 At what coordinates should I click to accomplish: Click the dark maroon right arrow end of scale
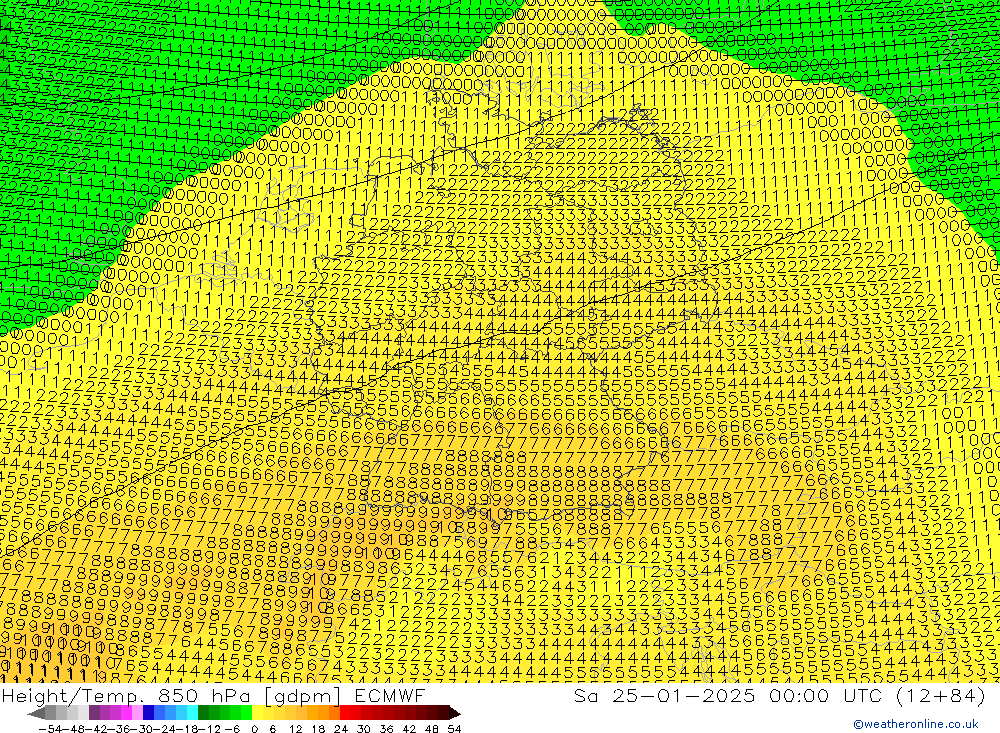[x=454, y=713]
